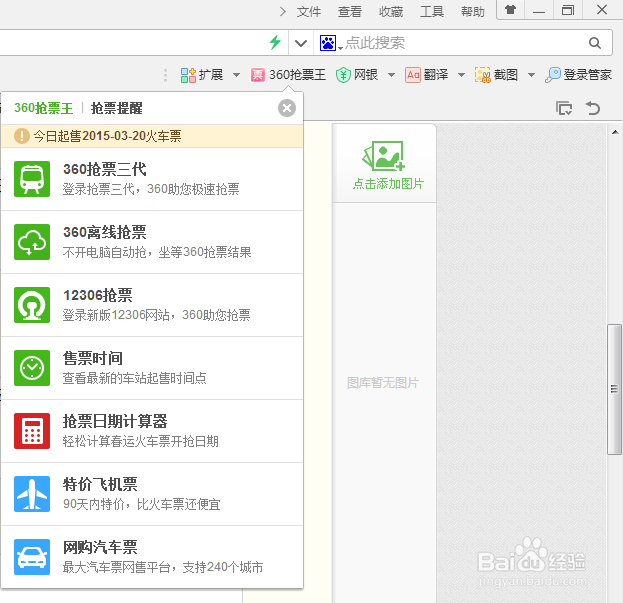Screen dimensions: 623x603
Task: Click the vertical scrollbar thumb
Action: [x=614, y=389]
